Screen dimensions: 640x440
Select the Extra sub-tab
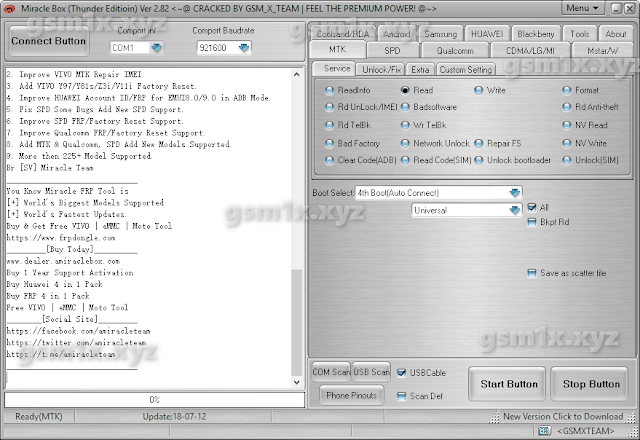click(x=420, y=70)
